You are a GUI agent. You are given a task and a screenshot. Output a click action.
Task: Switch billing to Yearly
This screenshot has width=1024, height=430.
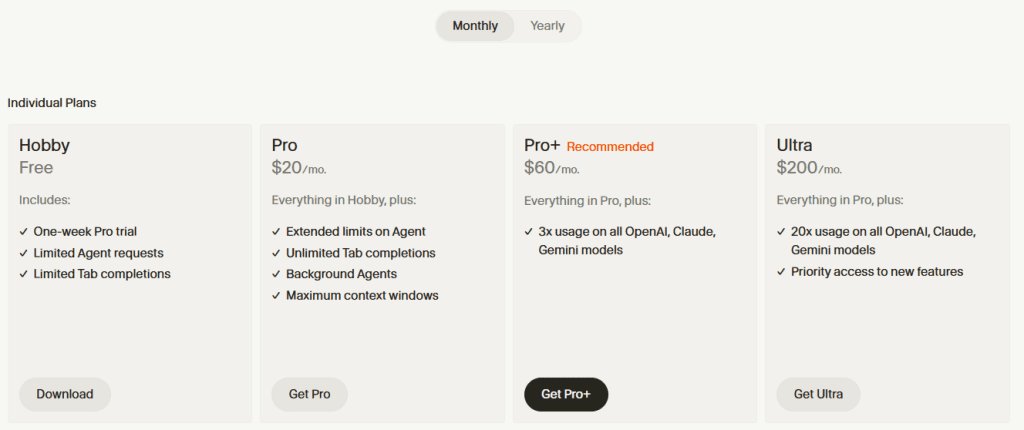pyautogui.click(x=547, y=26)
